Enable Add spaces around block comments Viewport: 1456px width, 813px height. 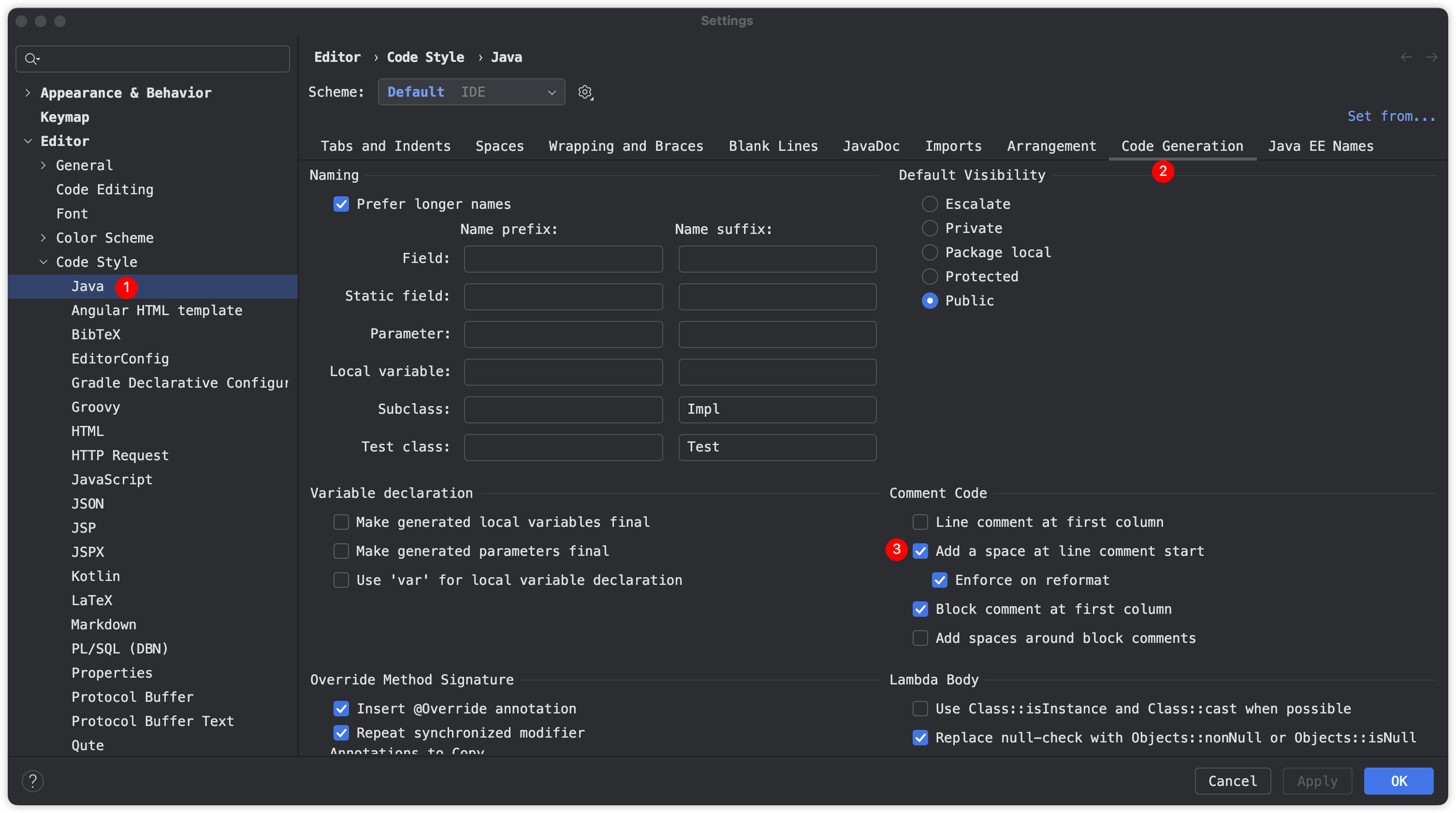pos(920,638)
